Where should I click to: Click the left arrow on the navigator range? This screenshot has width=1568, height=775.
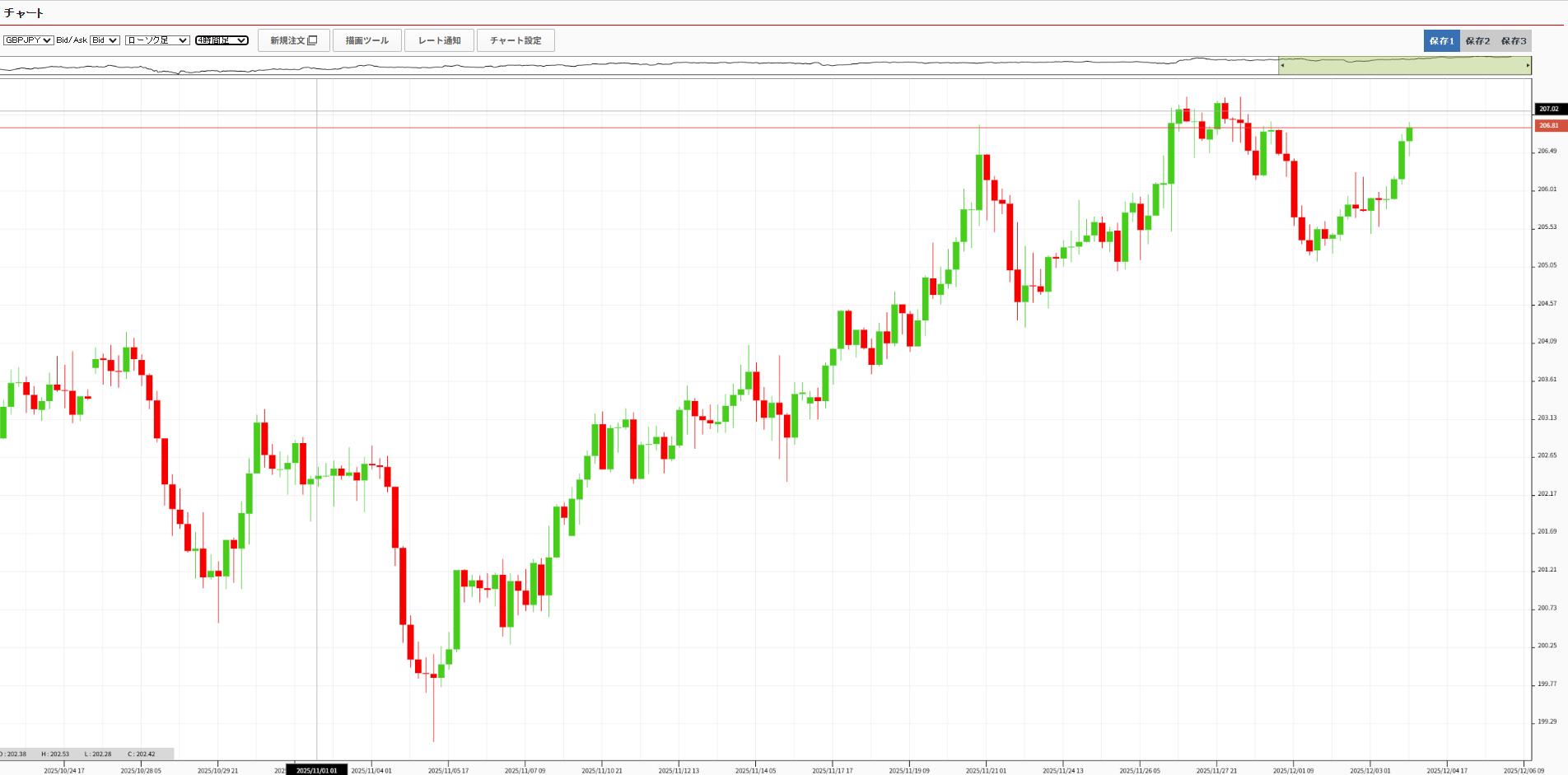click(x=1282, y=65)
